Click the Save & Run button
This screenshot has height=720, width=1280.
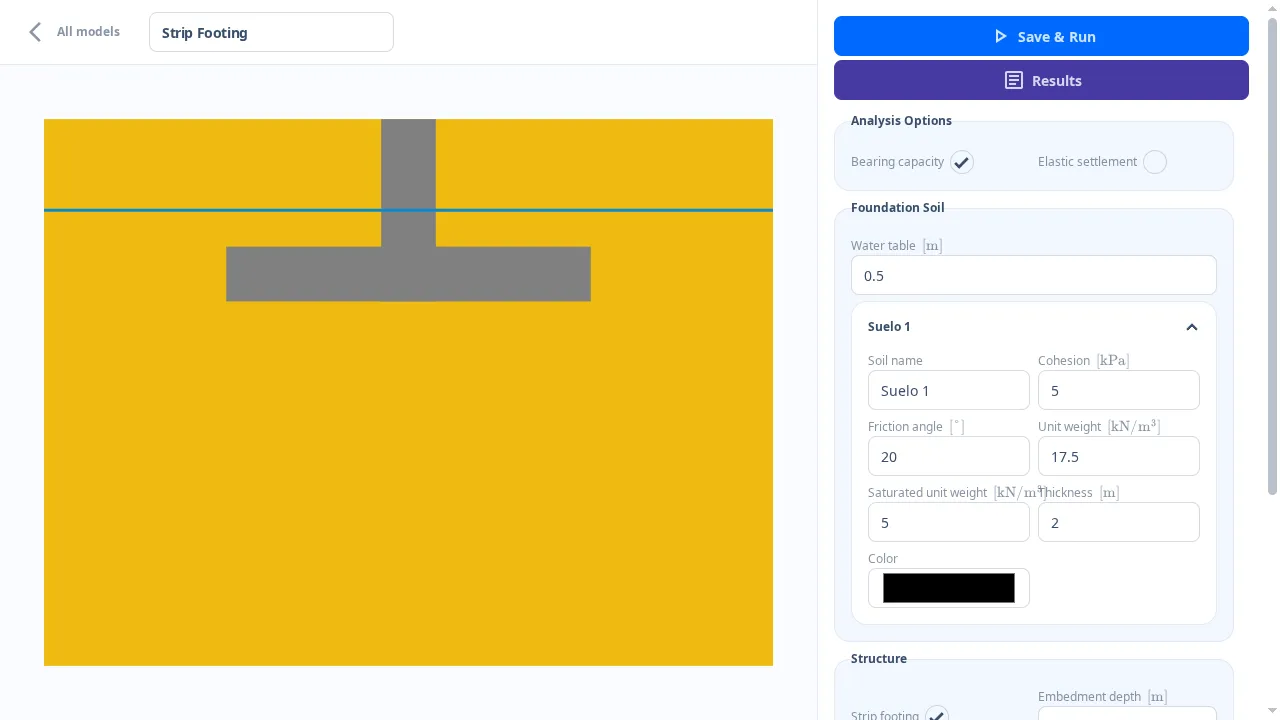[1041, 36]
